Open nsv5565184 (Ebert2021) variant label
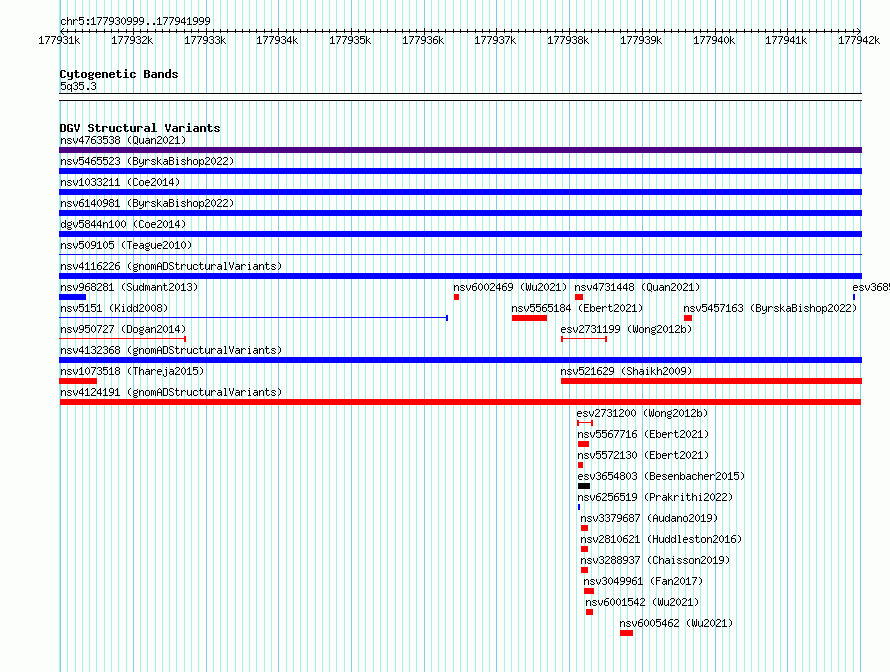The height and width of the screenshot is (672, 890). [x=577, y=308]
